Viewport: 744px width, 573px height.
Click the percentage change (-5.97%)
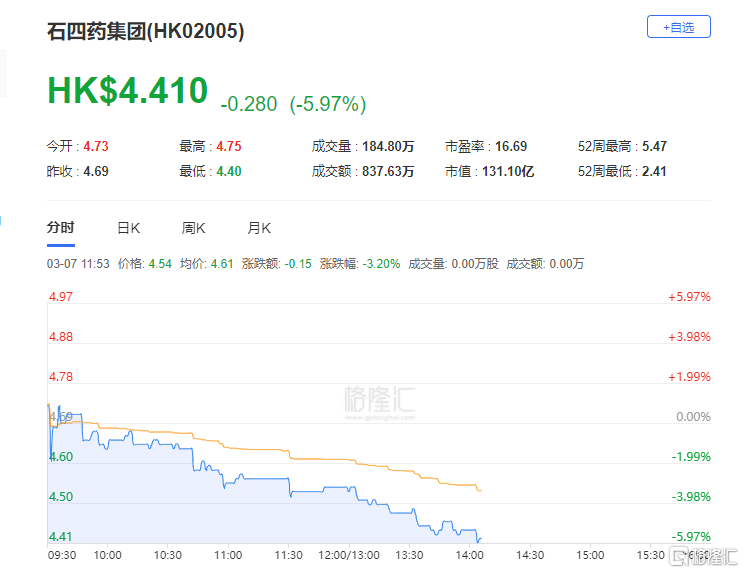[x=328, y=104]
